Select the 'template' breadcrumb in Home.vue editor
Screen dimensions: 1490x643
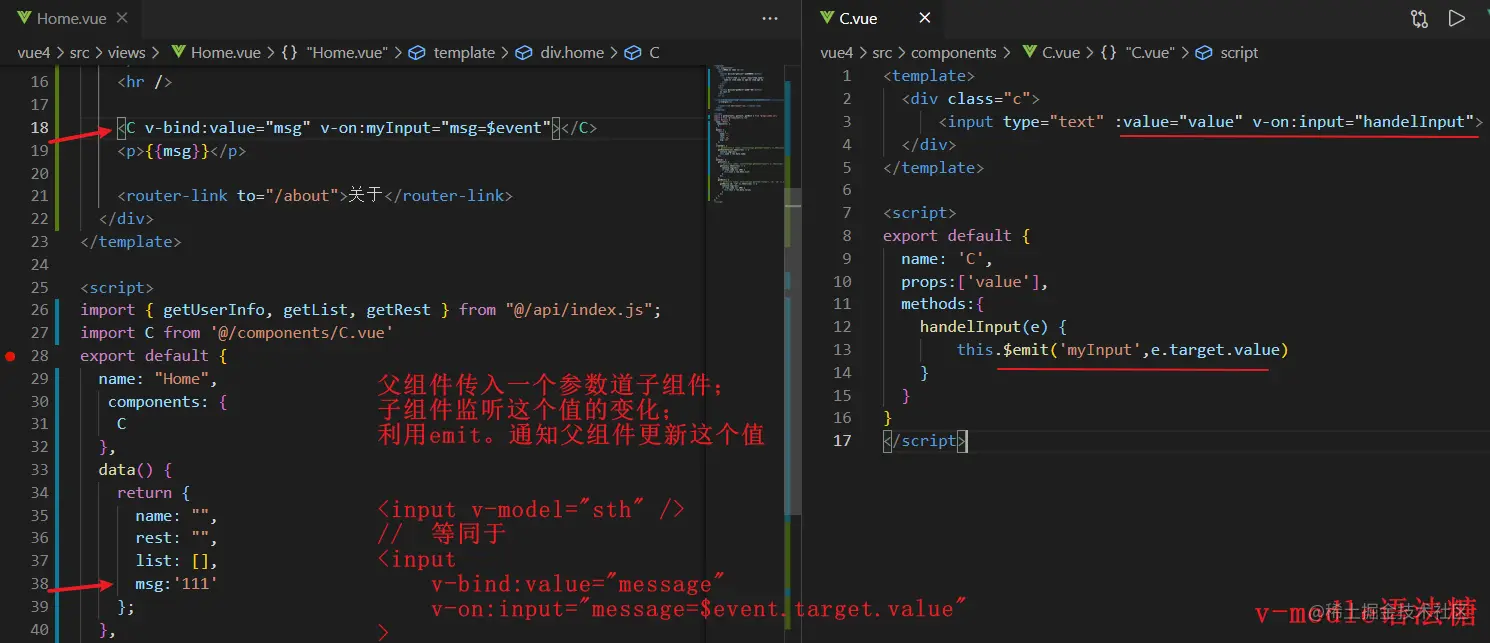click(464, 53)
